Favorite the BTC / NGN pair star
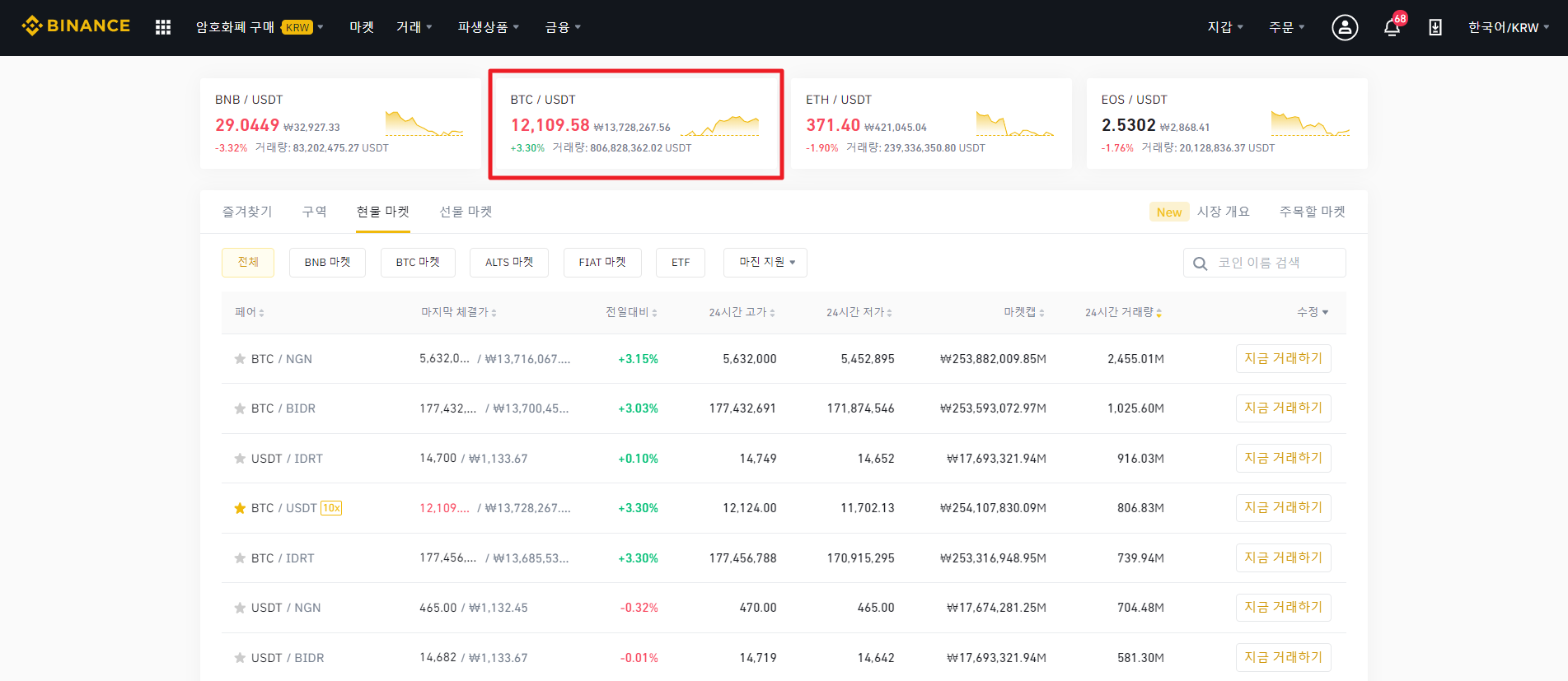This screenshot has height=681, width=1568. click(x=240, y=359)
